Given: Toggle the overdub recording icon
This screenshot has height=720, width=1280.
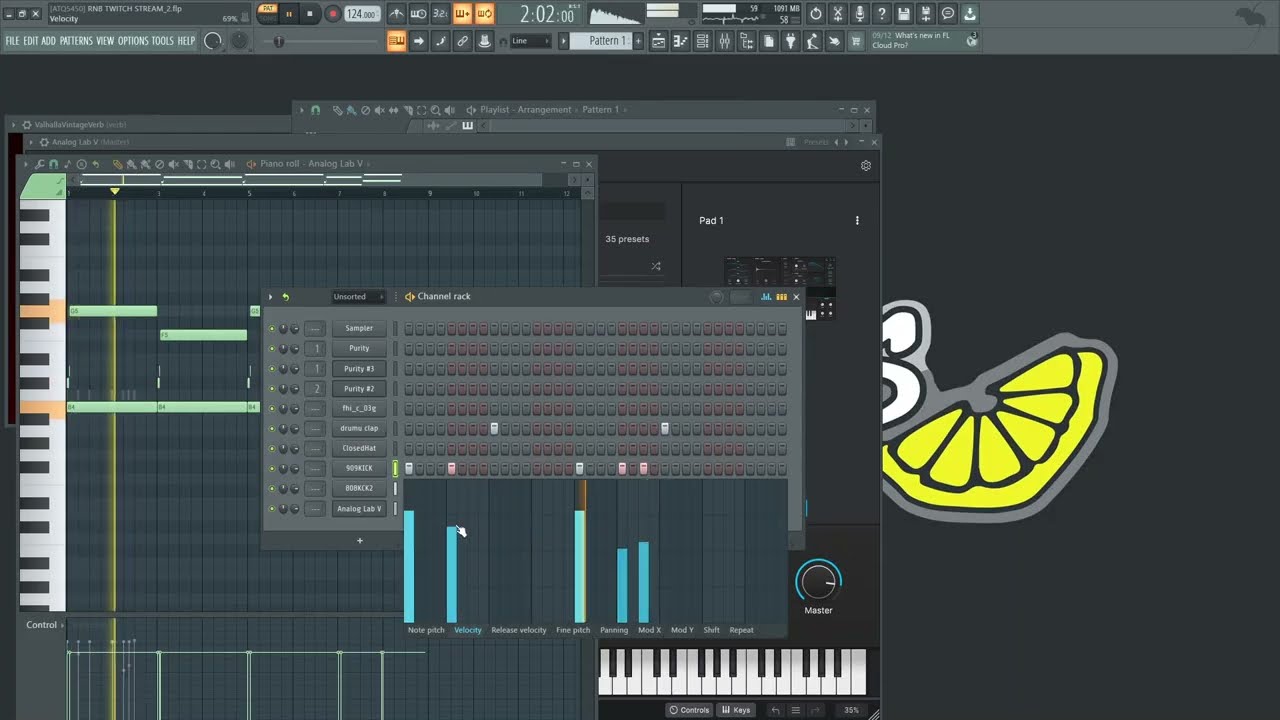Looking at the screenshot, I should (x=463, y=14).
